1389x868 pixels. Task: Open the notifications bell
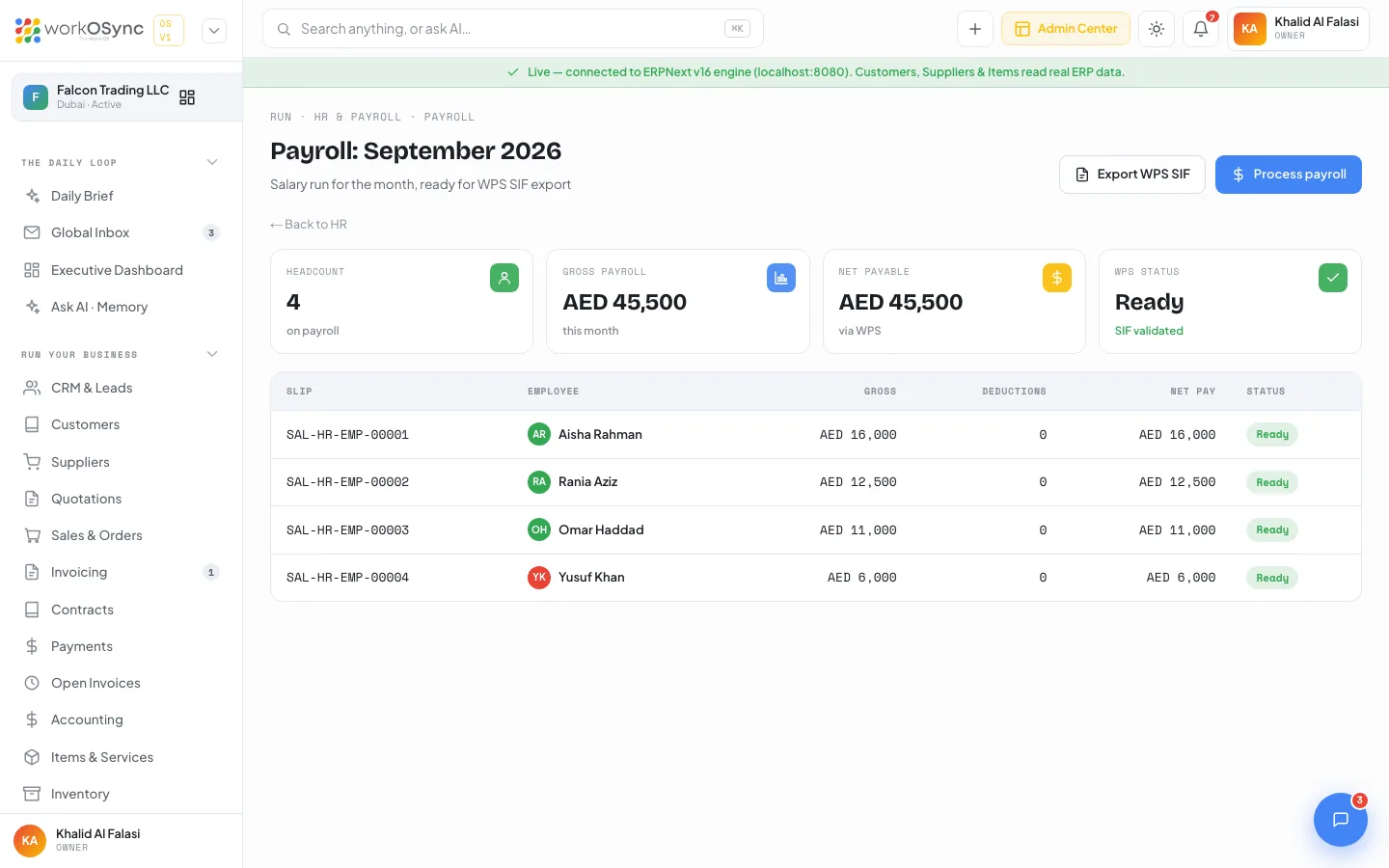(x=1201, y=29)
